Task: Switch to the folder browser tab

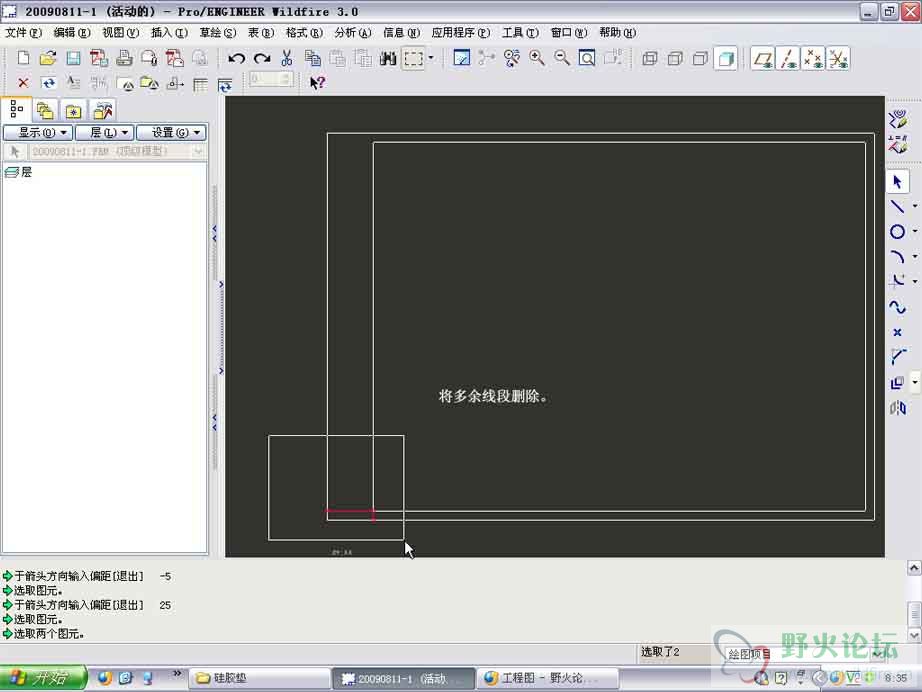Action: click(45, 111)
